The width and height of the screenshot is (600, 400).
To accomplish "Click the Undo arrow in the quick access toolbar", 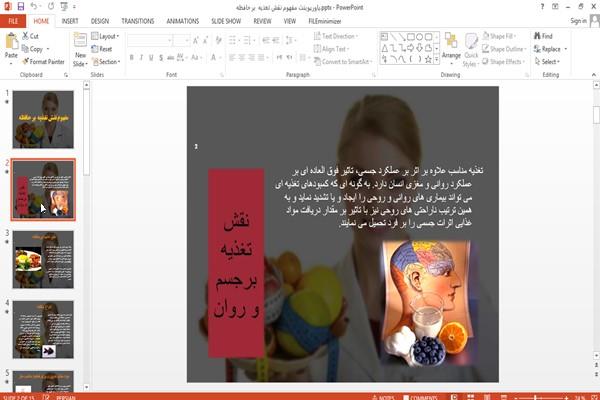I will [x=34, y=7].
